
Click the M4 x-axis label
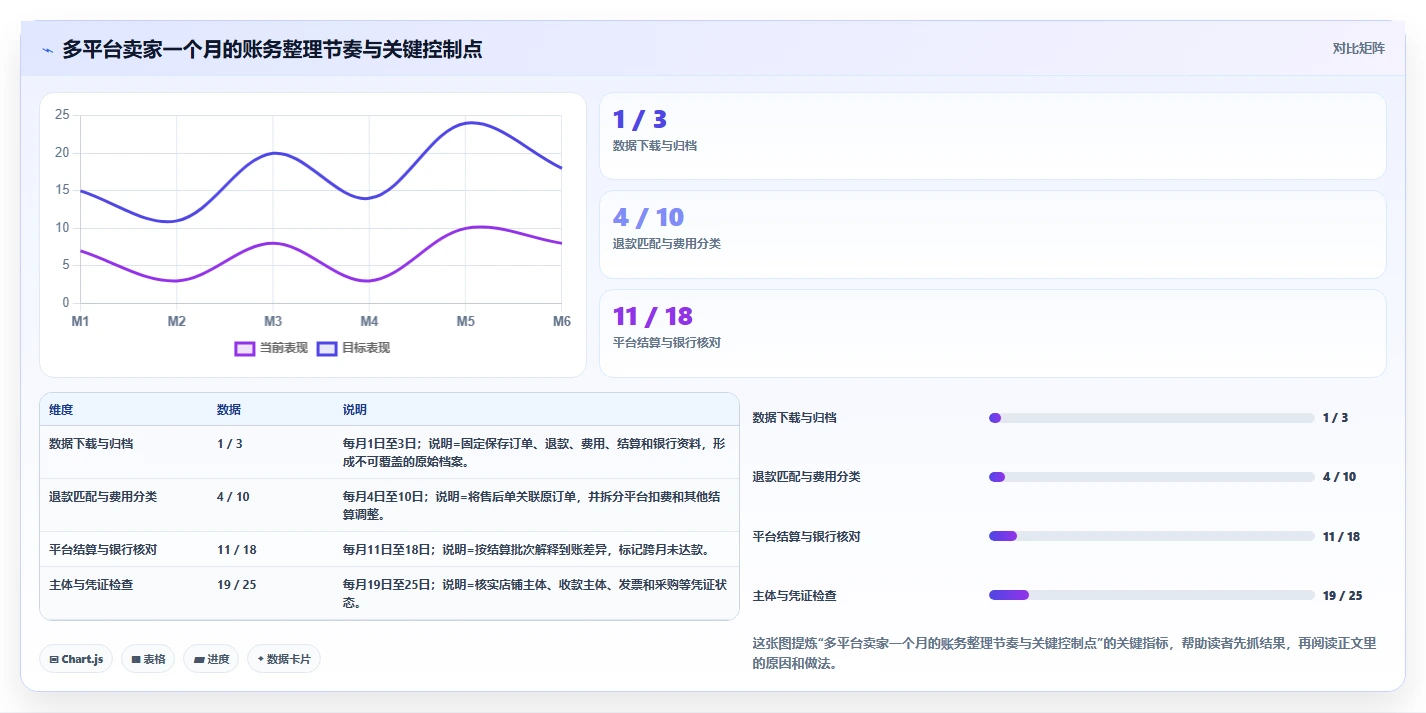pyautogui.click(x=369, y=321)
